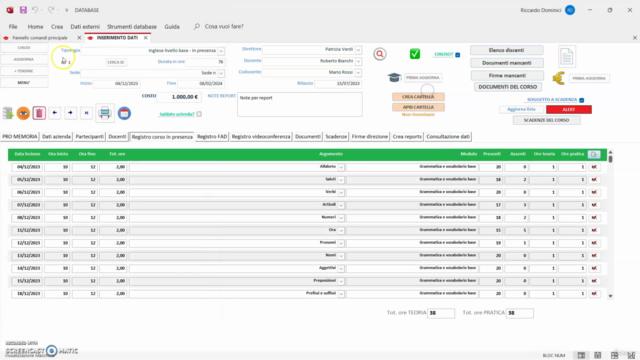Click the CREA CARTELLA button
This screenshot has width=640, height=360.
tap(418, 97)
